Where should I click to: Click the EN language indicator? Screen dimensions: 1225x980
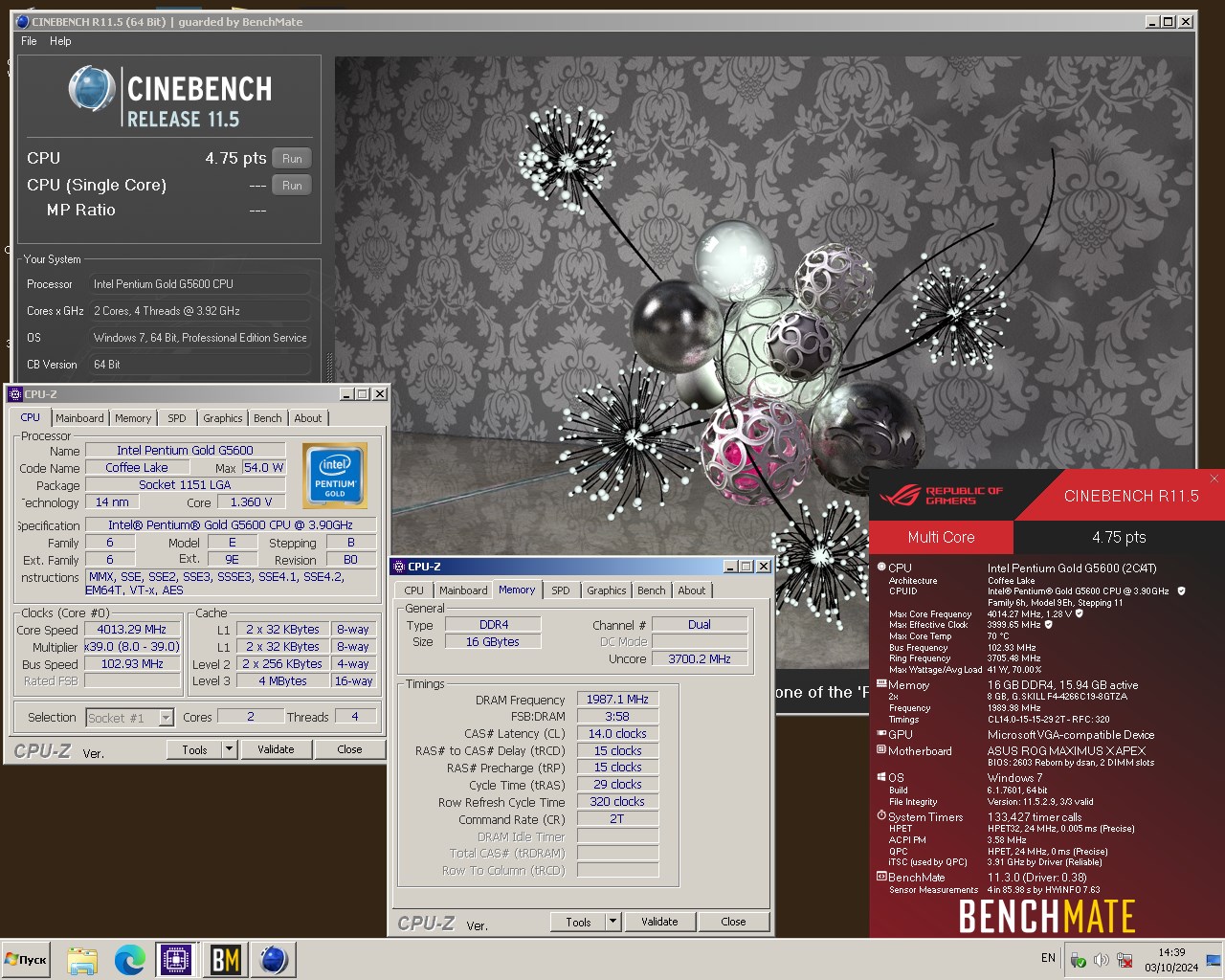pyautogui.click(x=1048, y=958)
